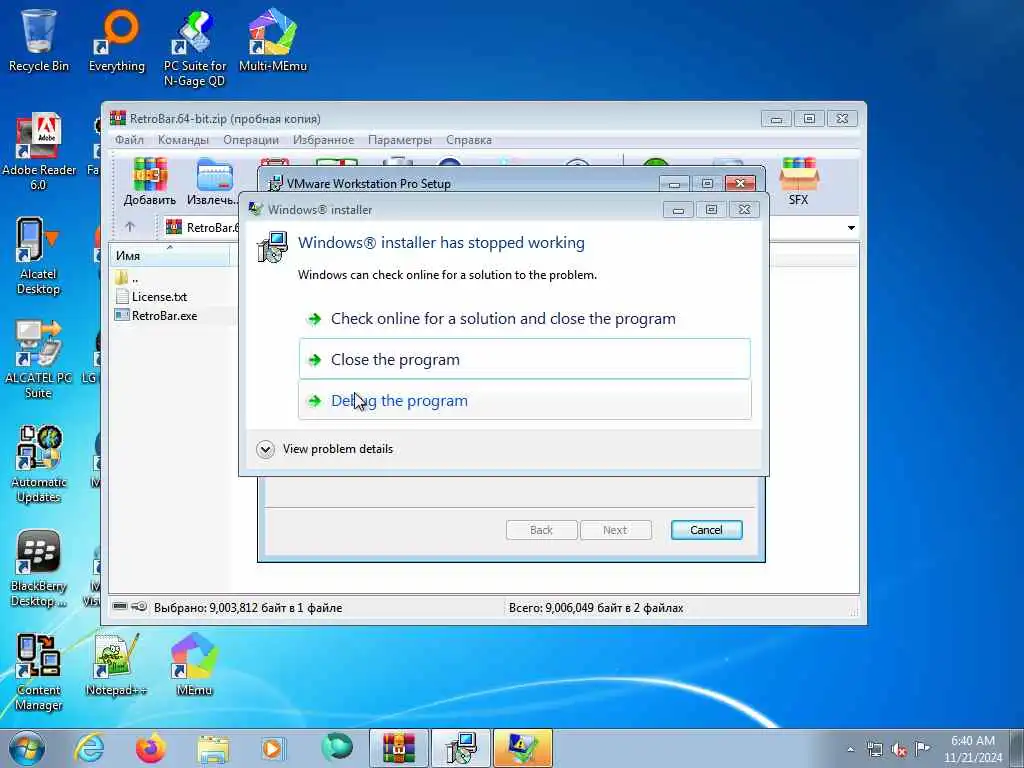1024x768 pixels.
Task: Click the muted volume tray icon
Action: click(899, 749)
